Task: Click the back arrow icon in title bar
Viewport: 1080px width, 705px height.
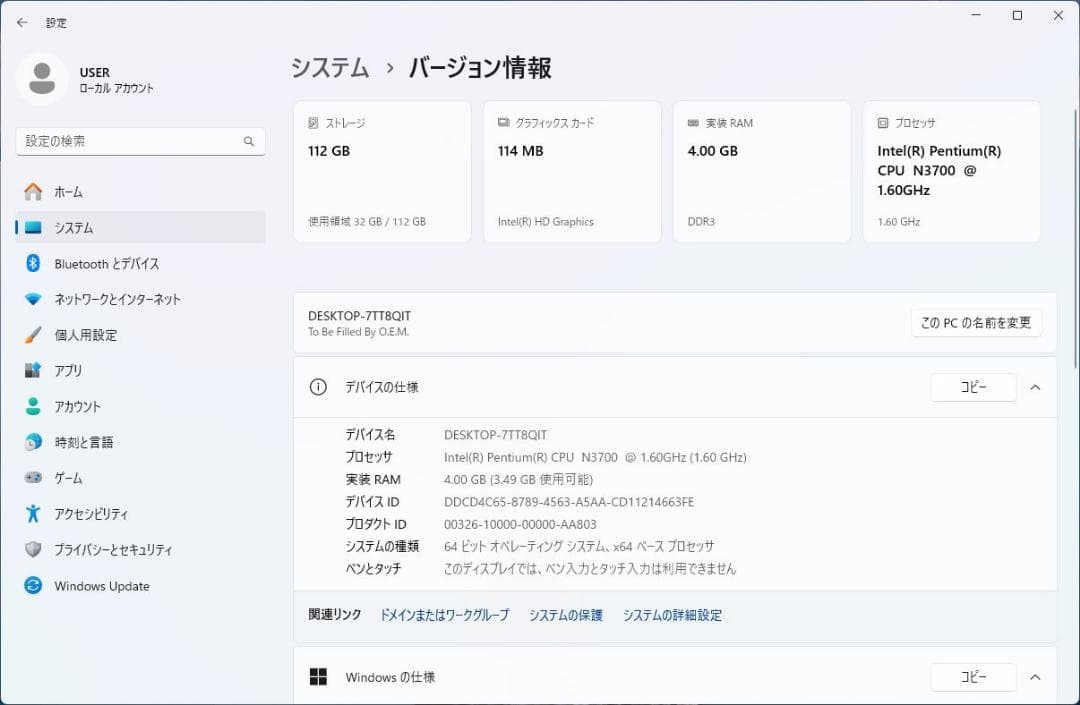Action: [x=22, y=23]
